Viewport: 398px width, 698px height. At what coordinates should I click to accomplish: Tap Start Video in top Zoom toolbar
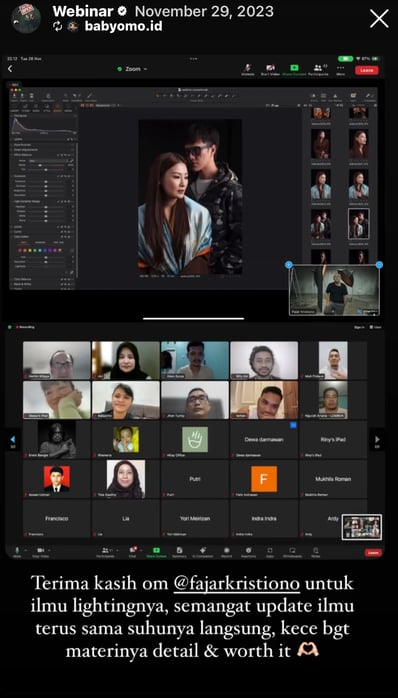point(271,69)
